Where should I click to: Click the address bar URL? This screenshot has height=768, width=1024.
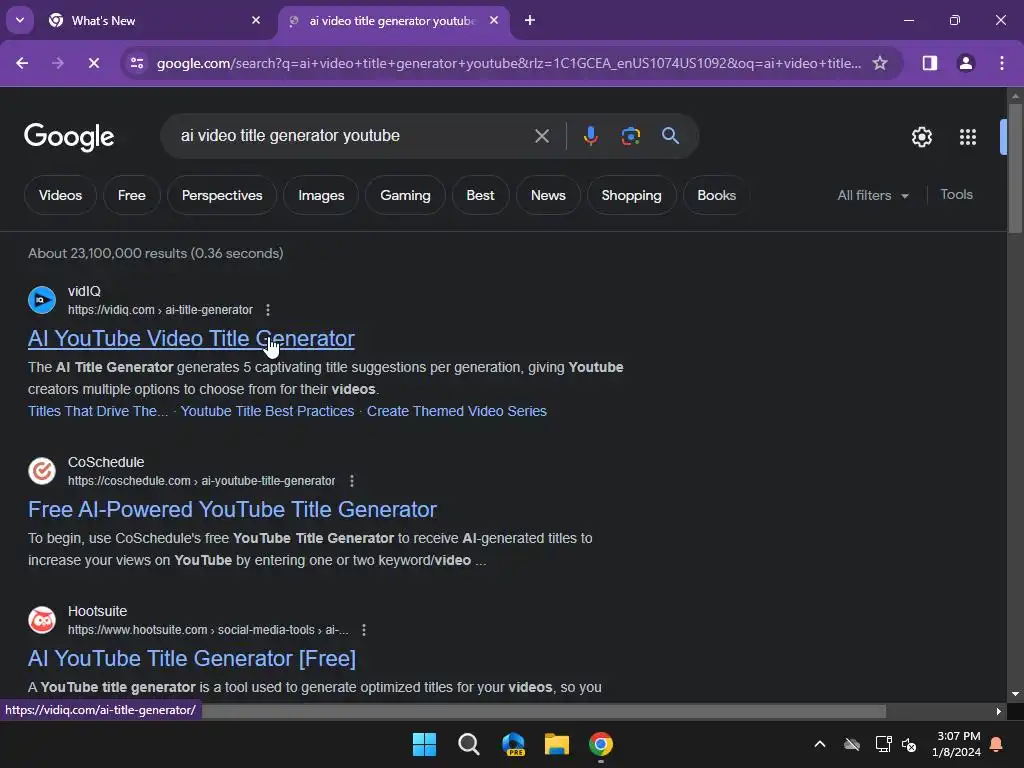click(x=508, y=63)
